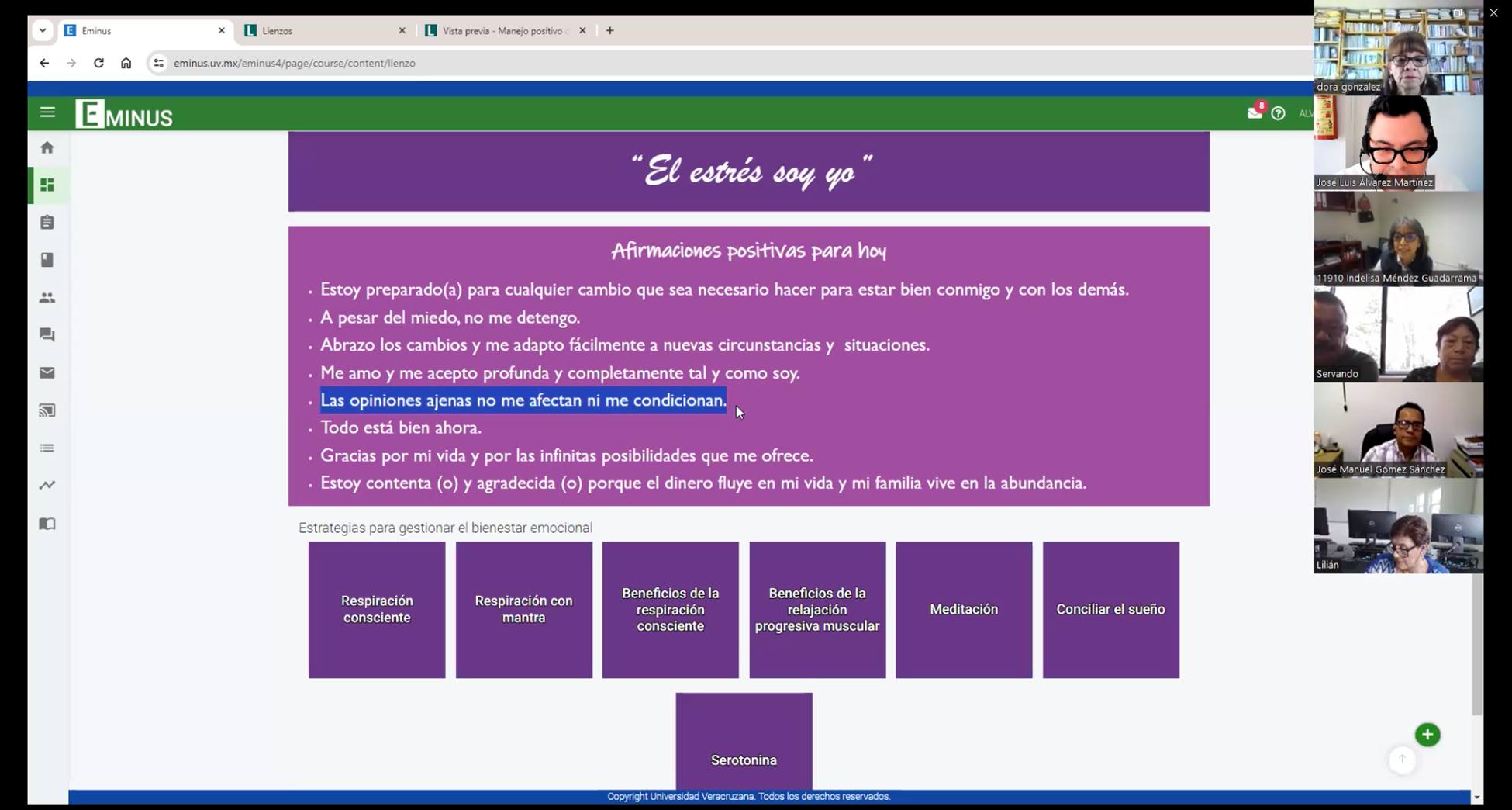
Task: Click the page vertical scrollbar
Action: click(x=1476, y=644)
